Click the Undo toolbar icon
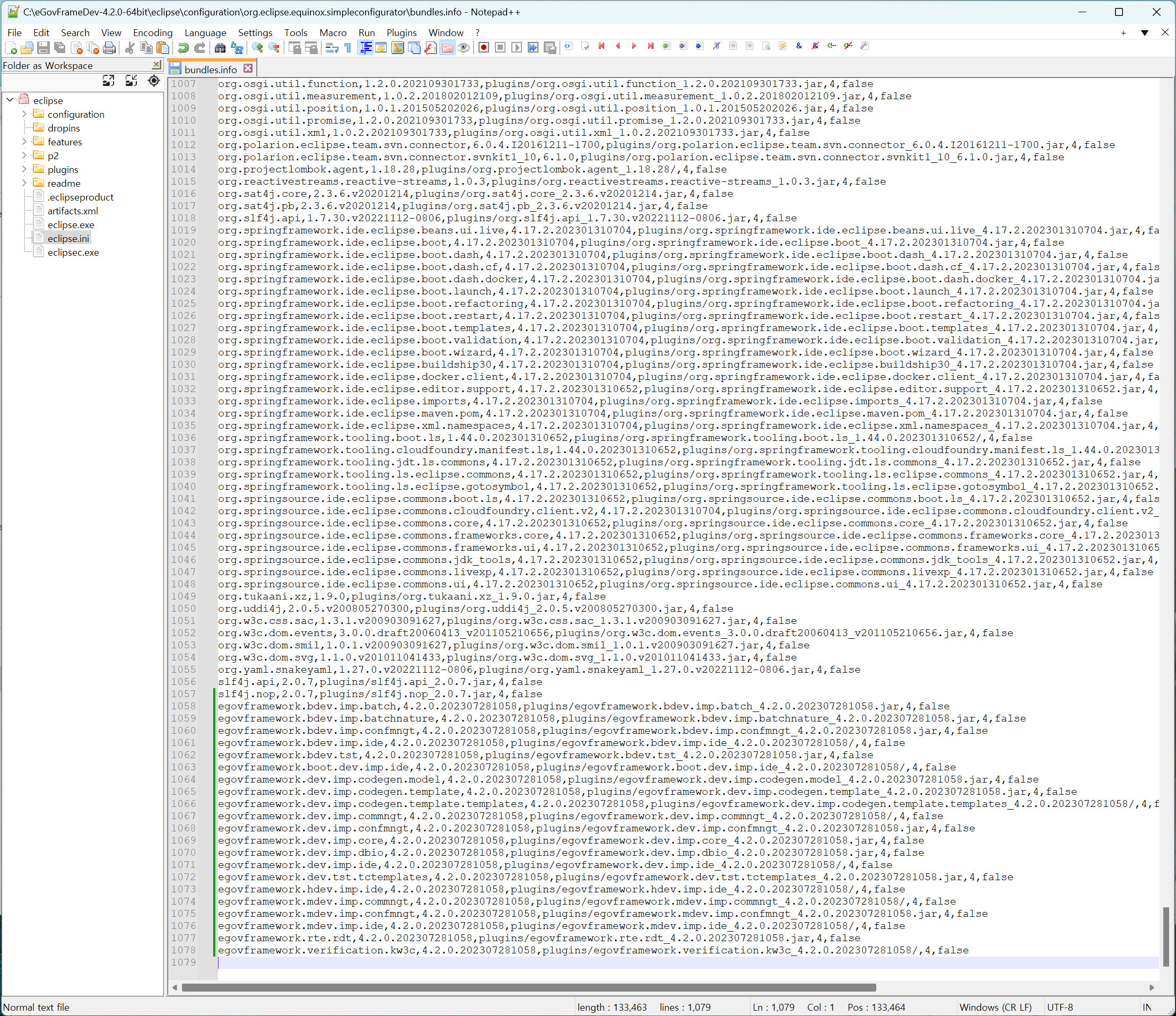 [183, 48]
